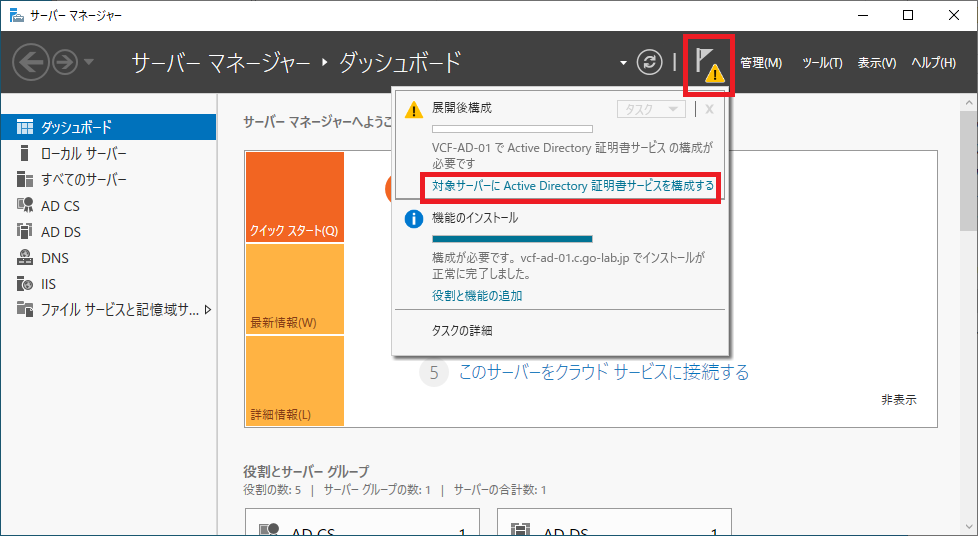This screenshot has width=978, height=536.
Task: Select ダッシュボード in the sidebar
Action: click(x=108, y=127)
